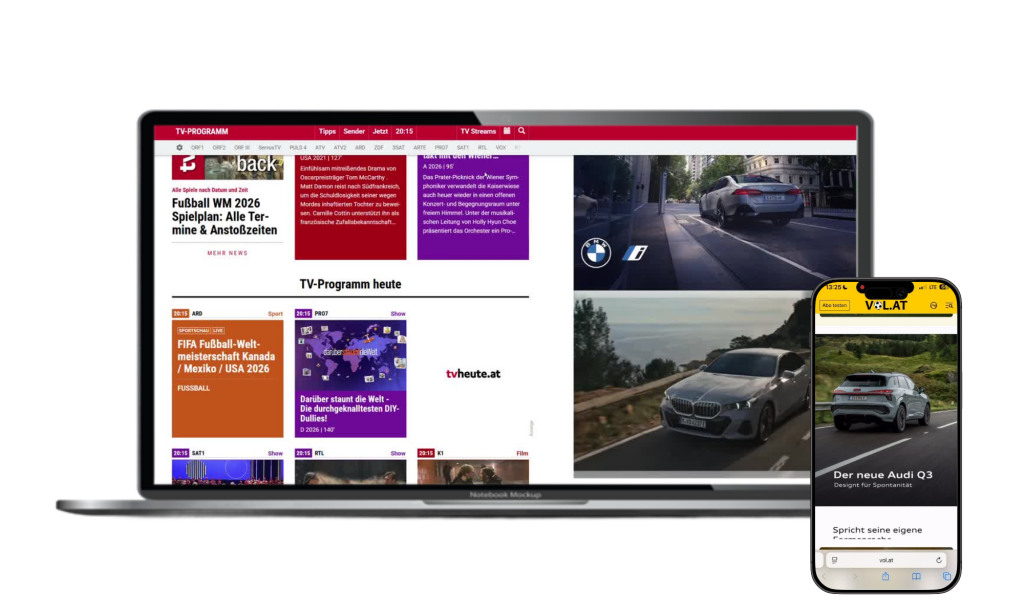Viewport: 1024px width, 614px height.
Task: Open the Tipps menu item
Action: 327,131
